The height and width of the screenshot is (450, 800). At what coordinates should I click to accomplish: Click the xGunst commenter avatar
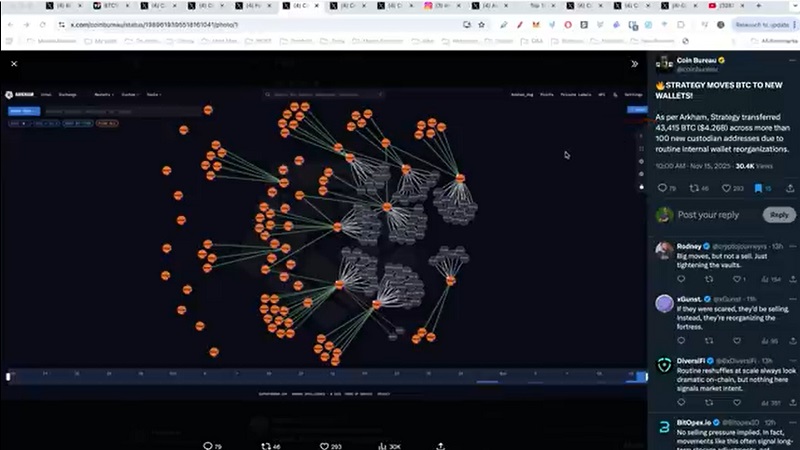[x=664, y=303]
